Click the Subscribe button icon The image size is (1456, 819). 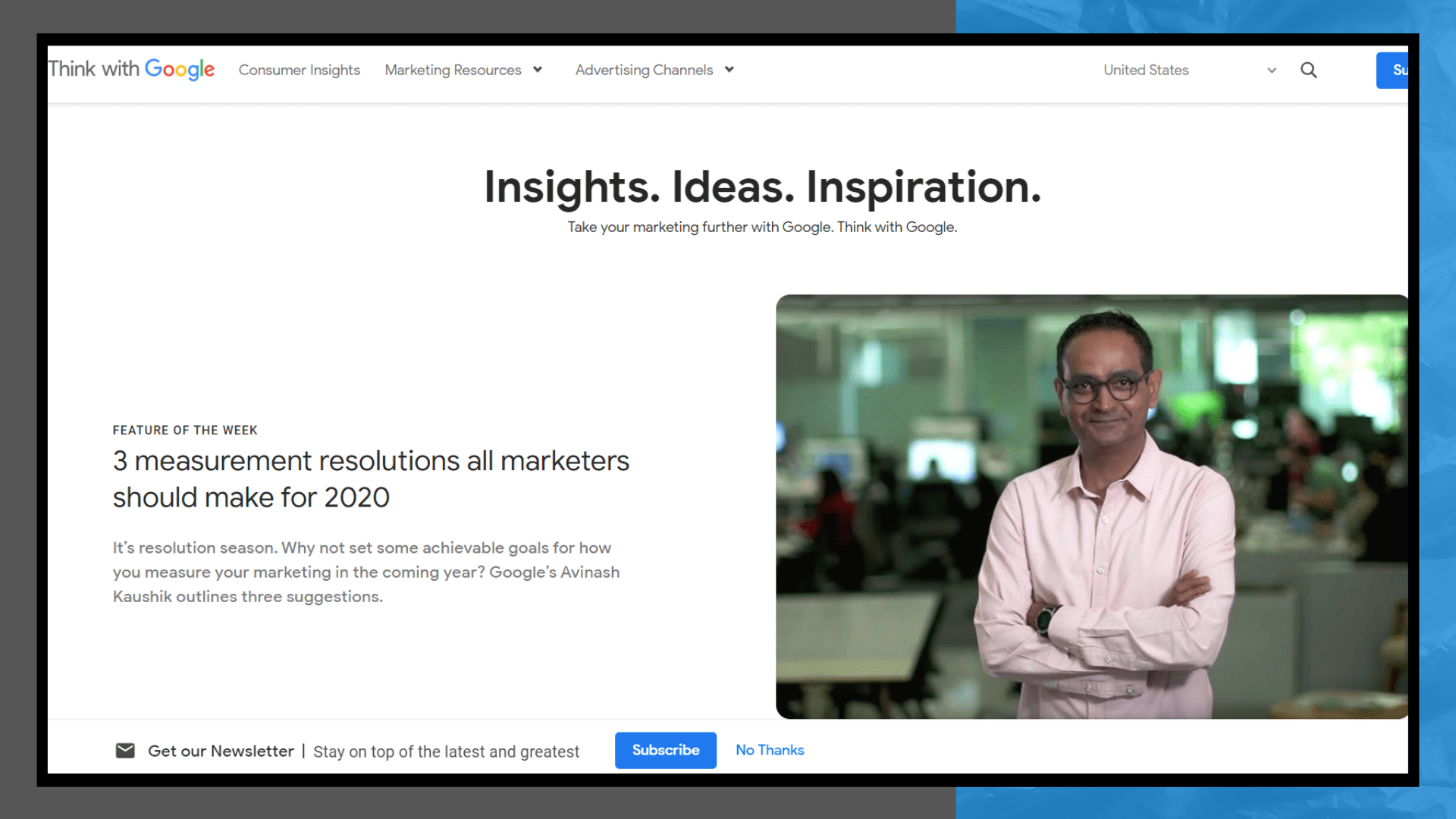pyautogui.click(x=666, y=750)
